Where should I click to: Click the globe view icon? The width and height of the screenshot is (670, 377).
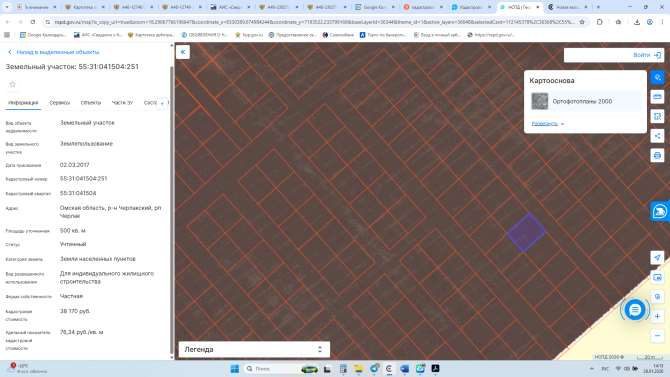pyautogui.click(x=657, y=297)
